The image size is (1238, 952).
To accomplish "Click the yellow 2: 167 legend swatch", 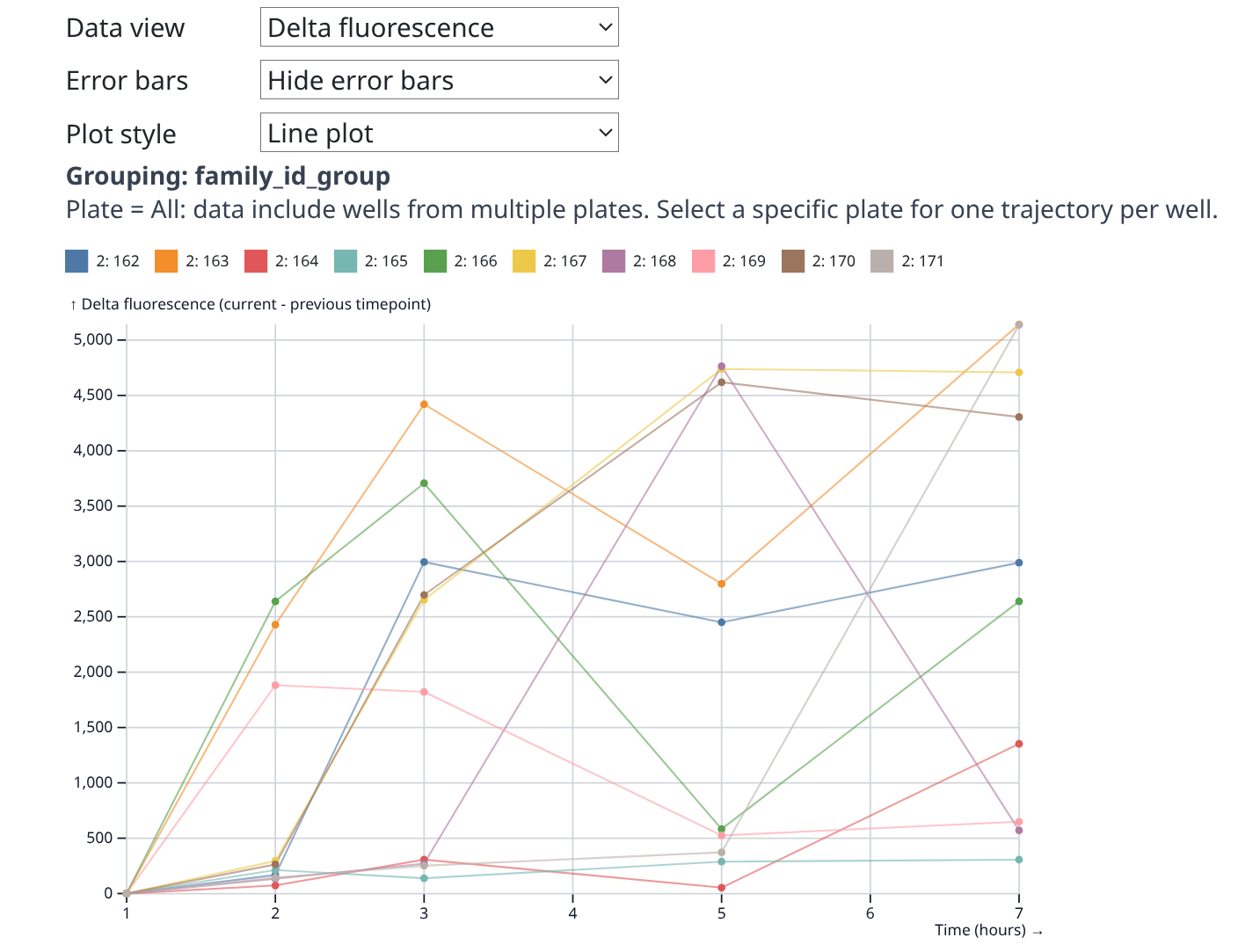I will tap(524, 261).
